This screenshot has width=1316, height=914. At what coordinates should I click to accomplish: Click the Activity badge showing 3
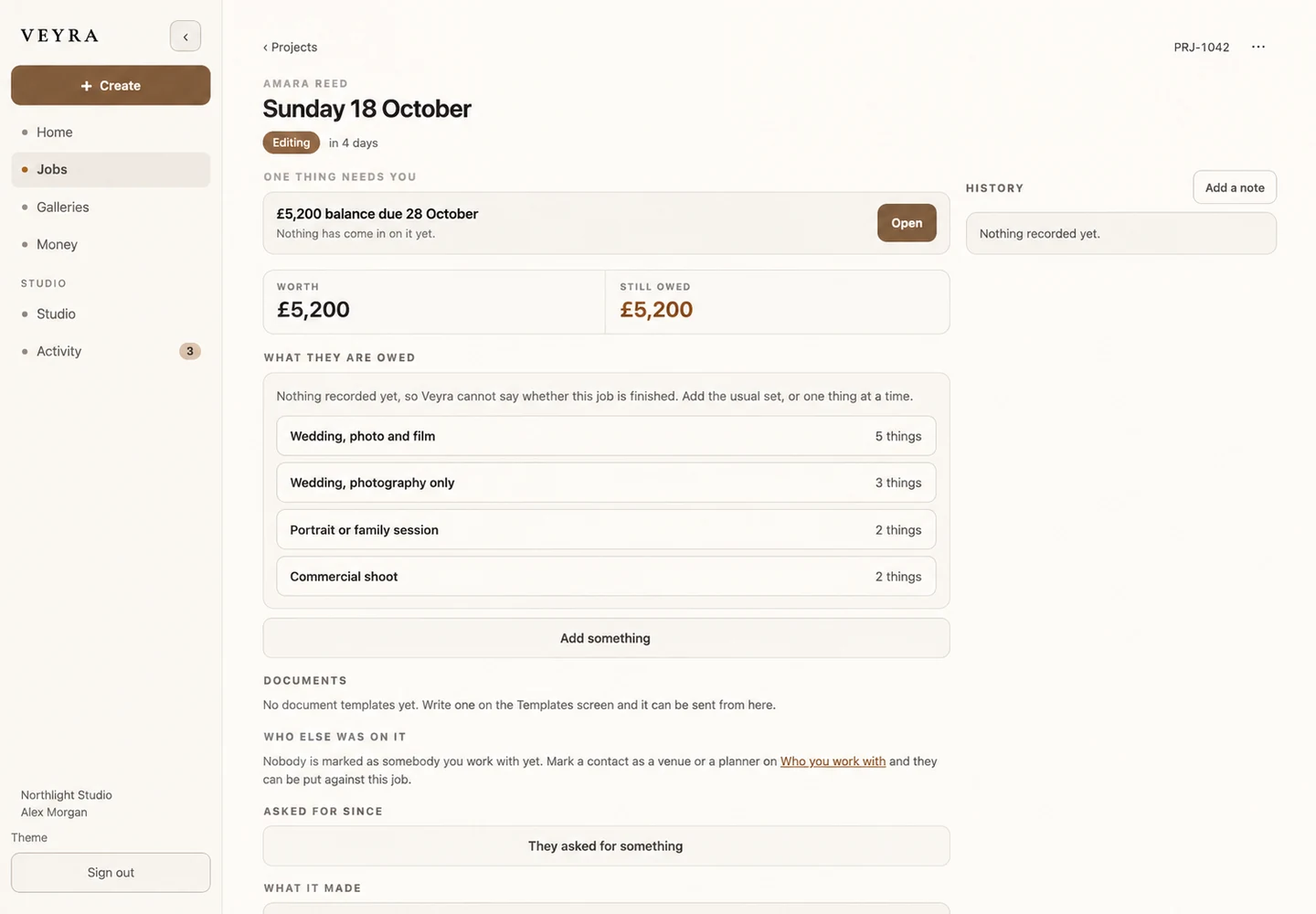190,351
